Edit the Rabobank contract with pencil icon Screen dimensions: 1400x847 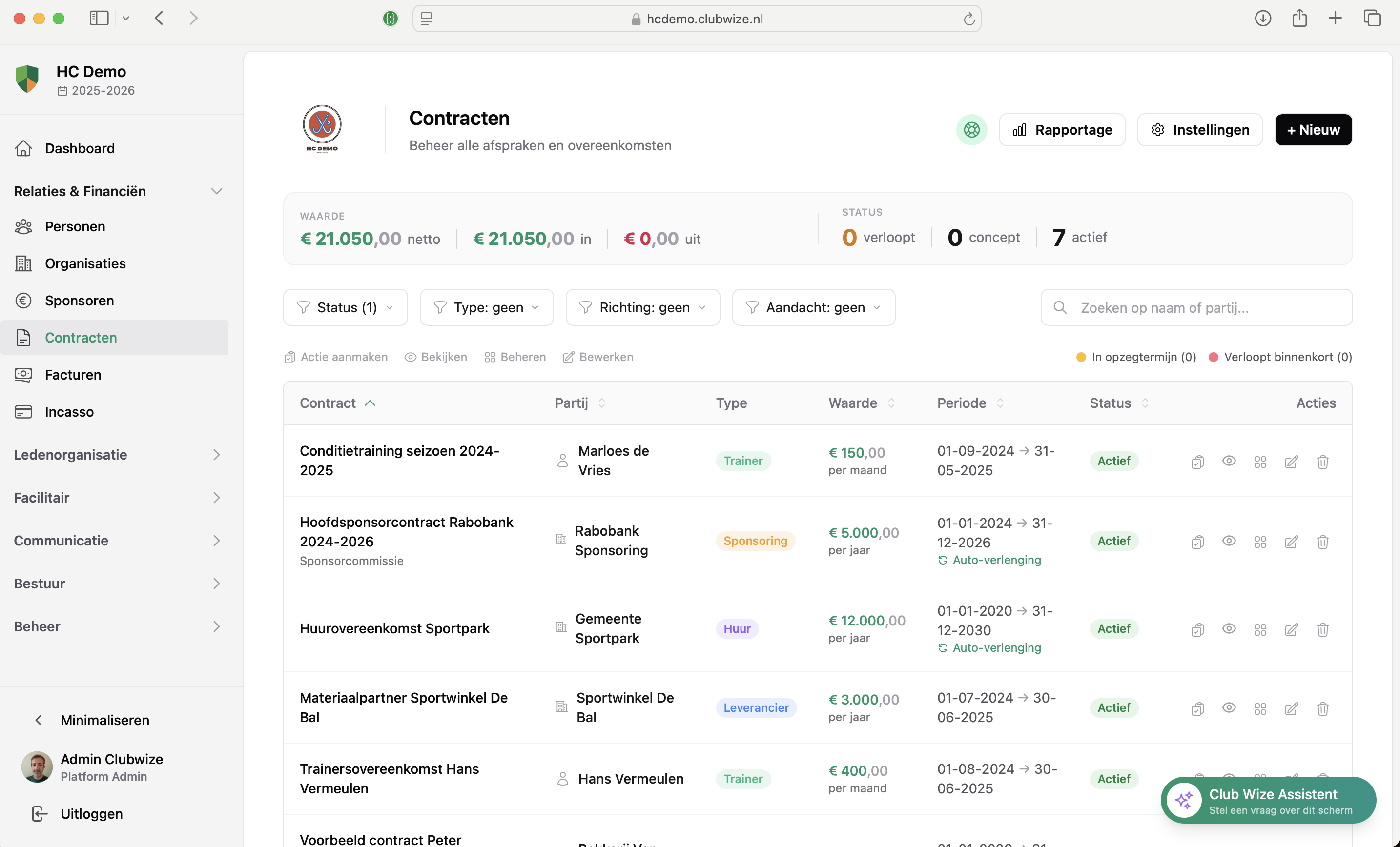[x=1291, y=542]
